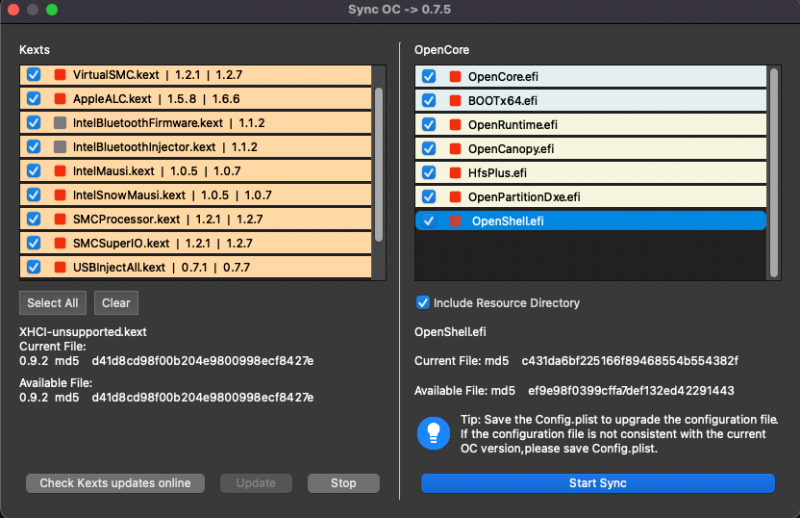The image size is (800, 518).
Task: Toggle IntelBluetoothInjector.kext checkbox
Action: (x=34, y=147)
